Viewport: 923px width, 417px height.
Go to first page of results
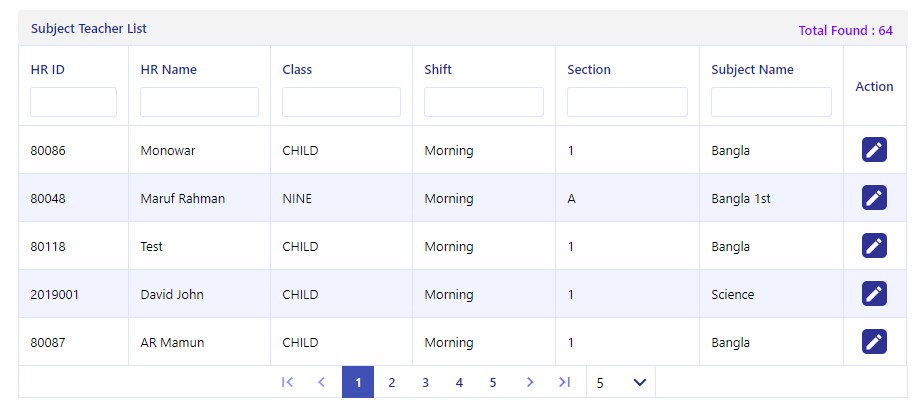[x=287, y=382]
